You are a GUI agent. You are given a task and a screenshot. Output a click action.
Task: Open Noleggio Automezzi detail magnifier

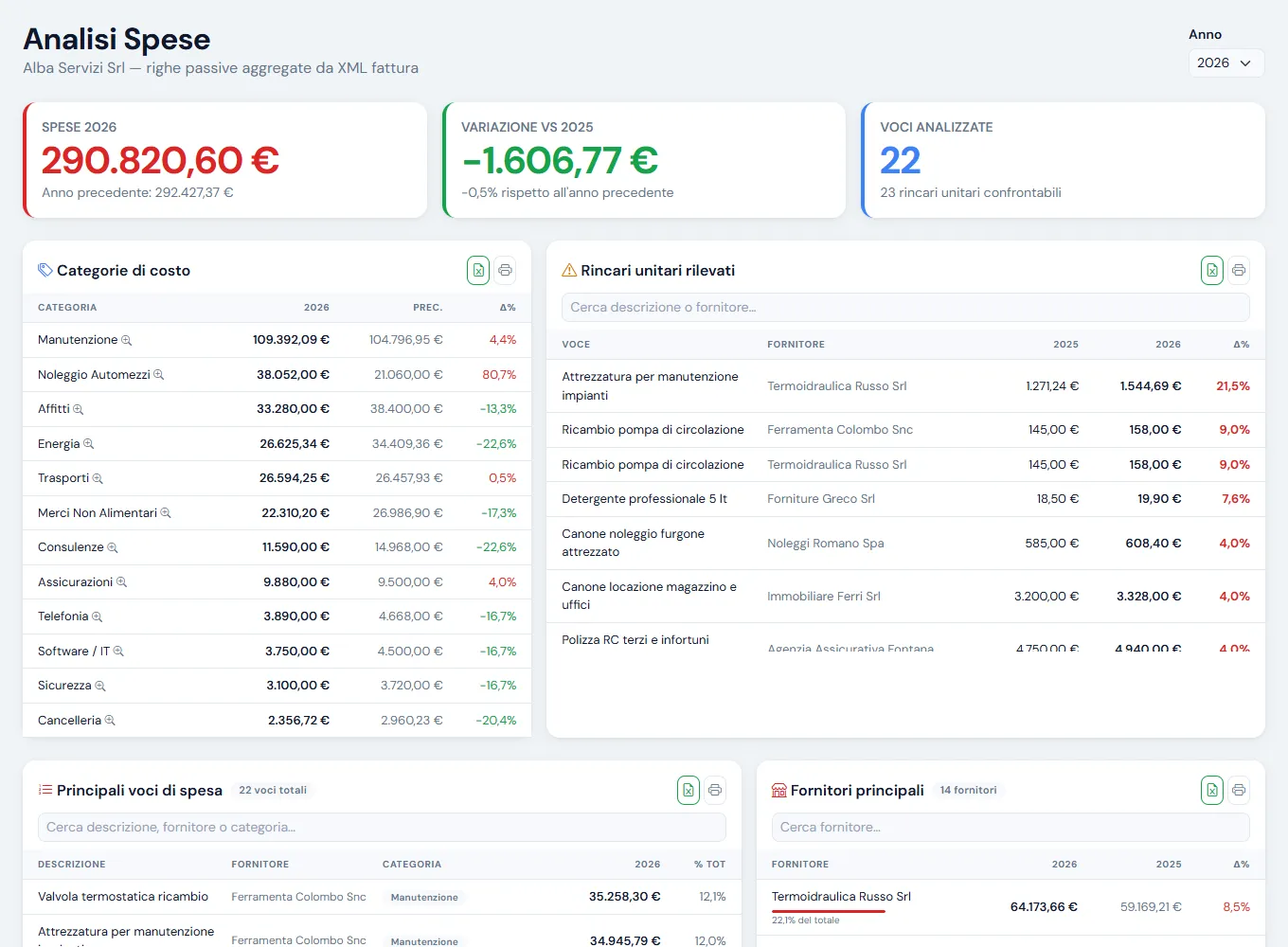[159, 375]
